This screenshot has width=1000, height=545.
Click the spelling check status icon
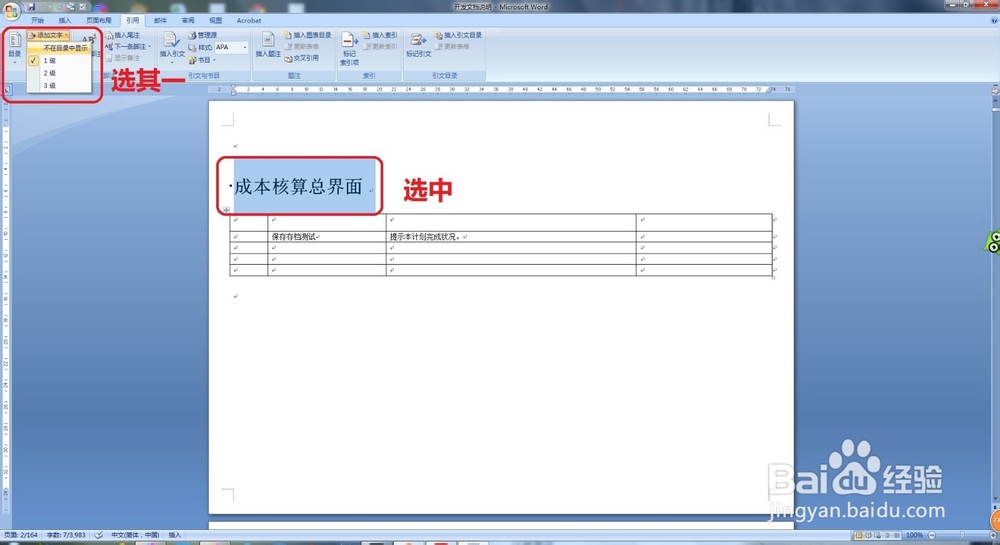click(99, 535)
